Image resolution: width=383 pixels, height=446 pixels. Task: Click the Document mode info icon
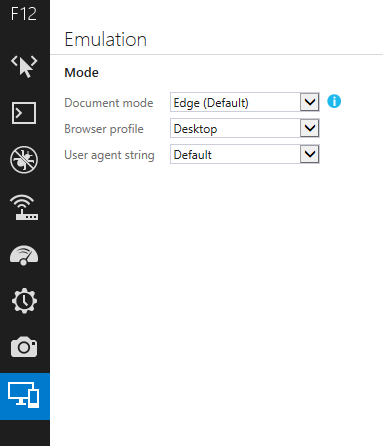pyautogui.click(x=334, y=101)
